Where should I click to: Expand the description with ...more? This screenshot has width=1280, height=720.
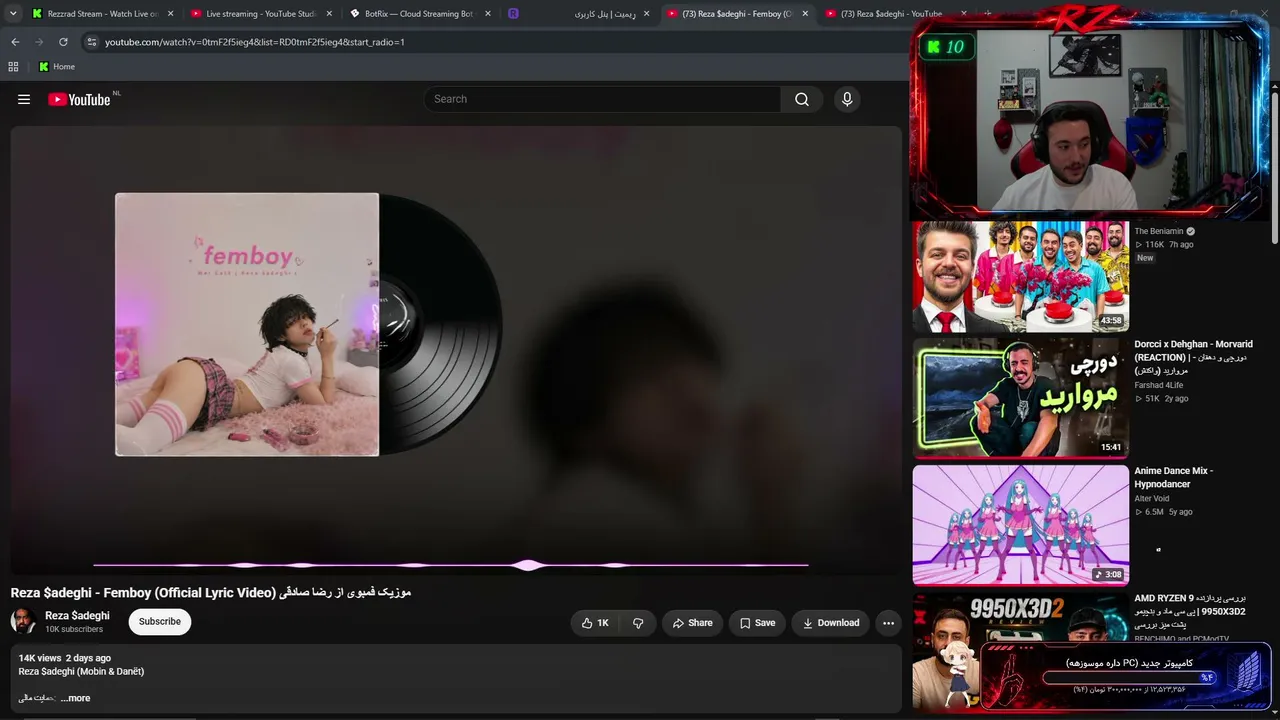point(75,698)
